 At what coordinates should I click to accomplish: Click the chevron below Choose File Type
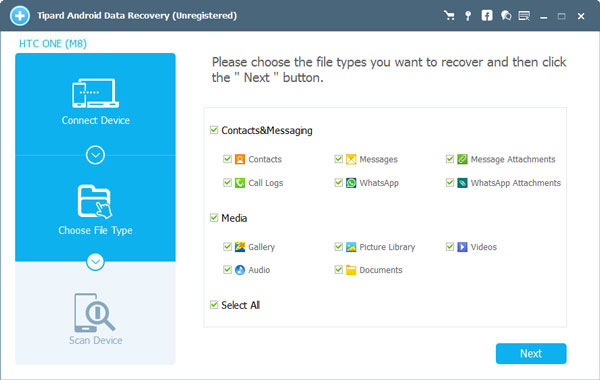point(95,262)
